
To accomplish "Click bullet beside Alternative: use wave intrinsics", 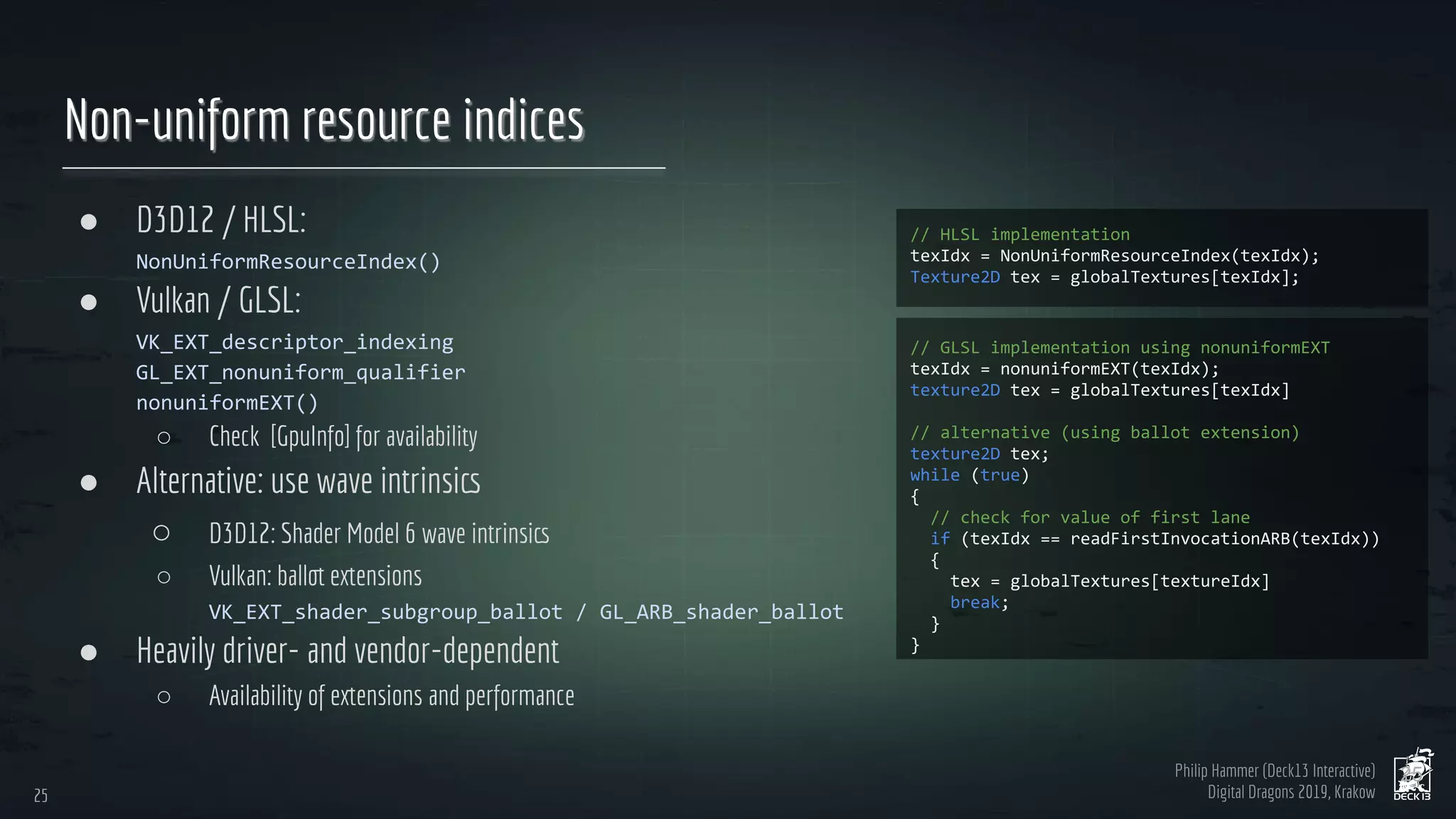I will point(89,483).
